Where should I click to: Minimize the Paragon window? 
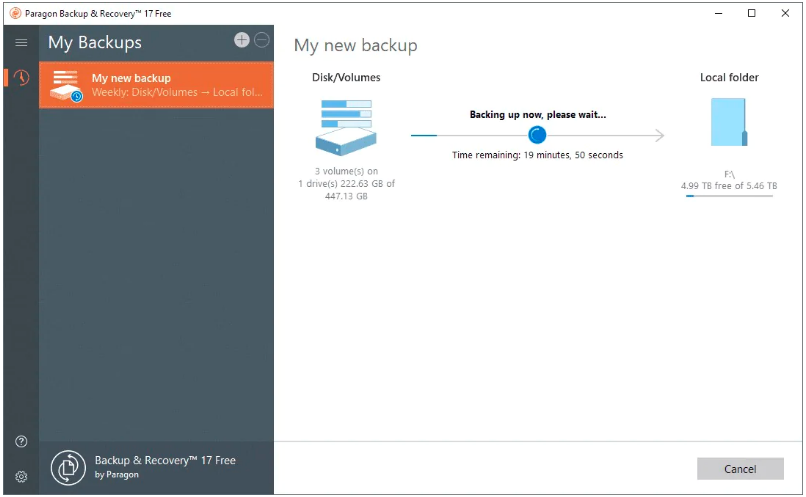tap(719, 13)
